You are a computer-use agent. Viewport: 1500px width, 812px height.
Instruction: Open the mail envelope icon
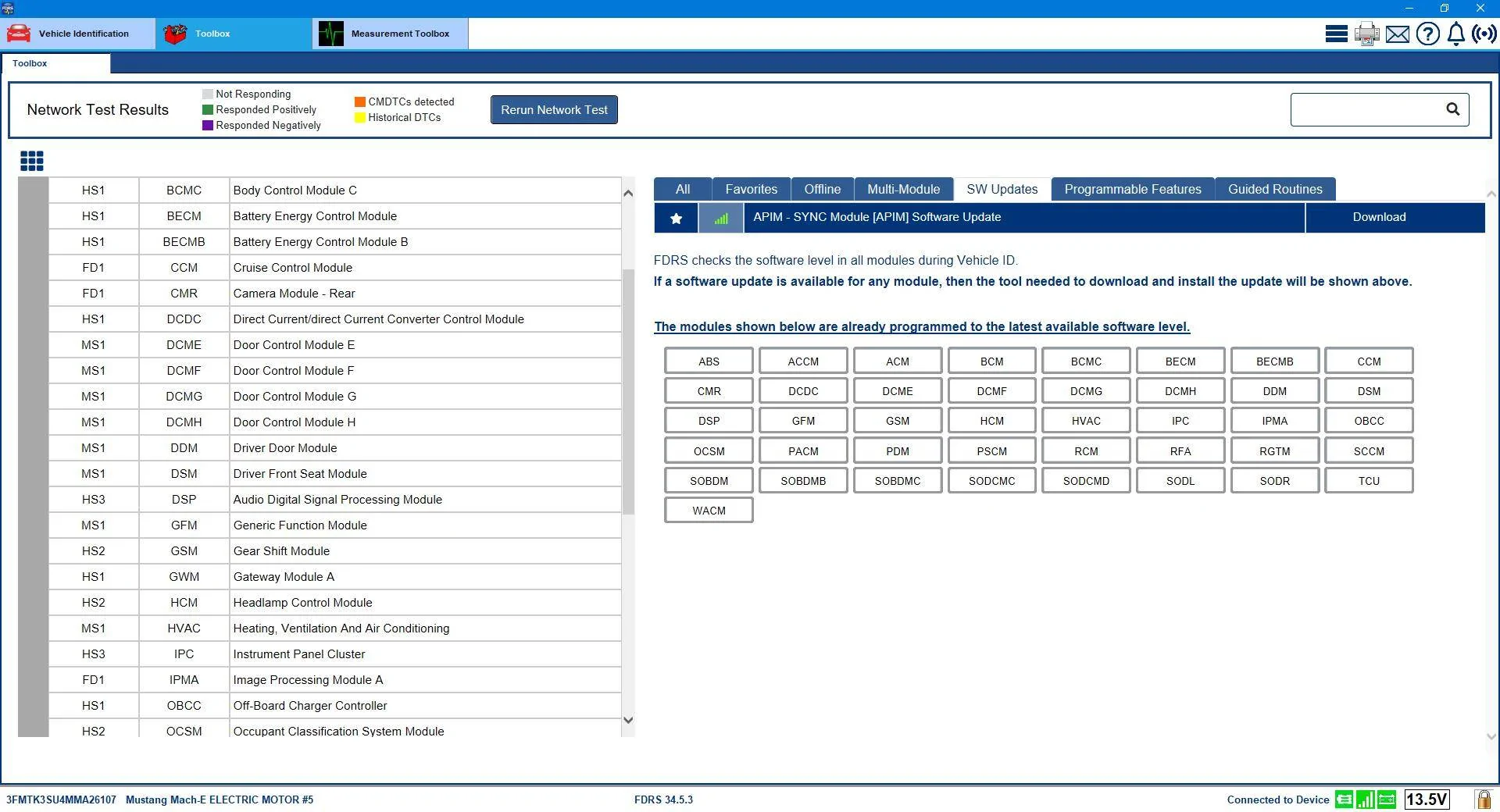click(1398, 34)
